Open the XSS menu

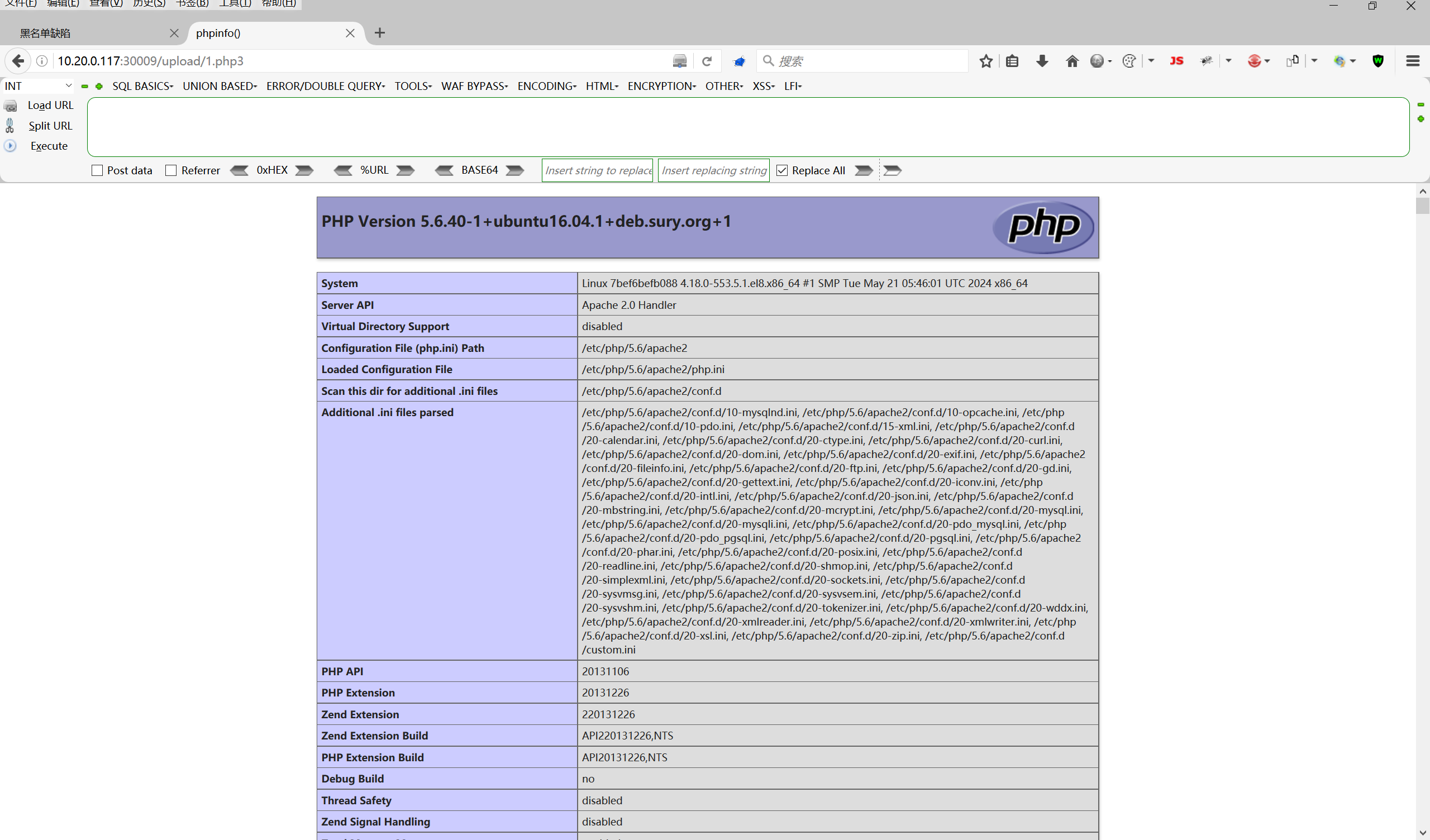click(x=763, y=85)
